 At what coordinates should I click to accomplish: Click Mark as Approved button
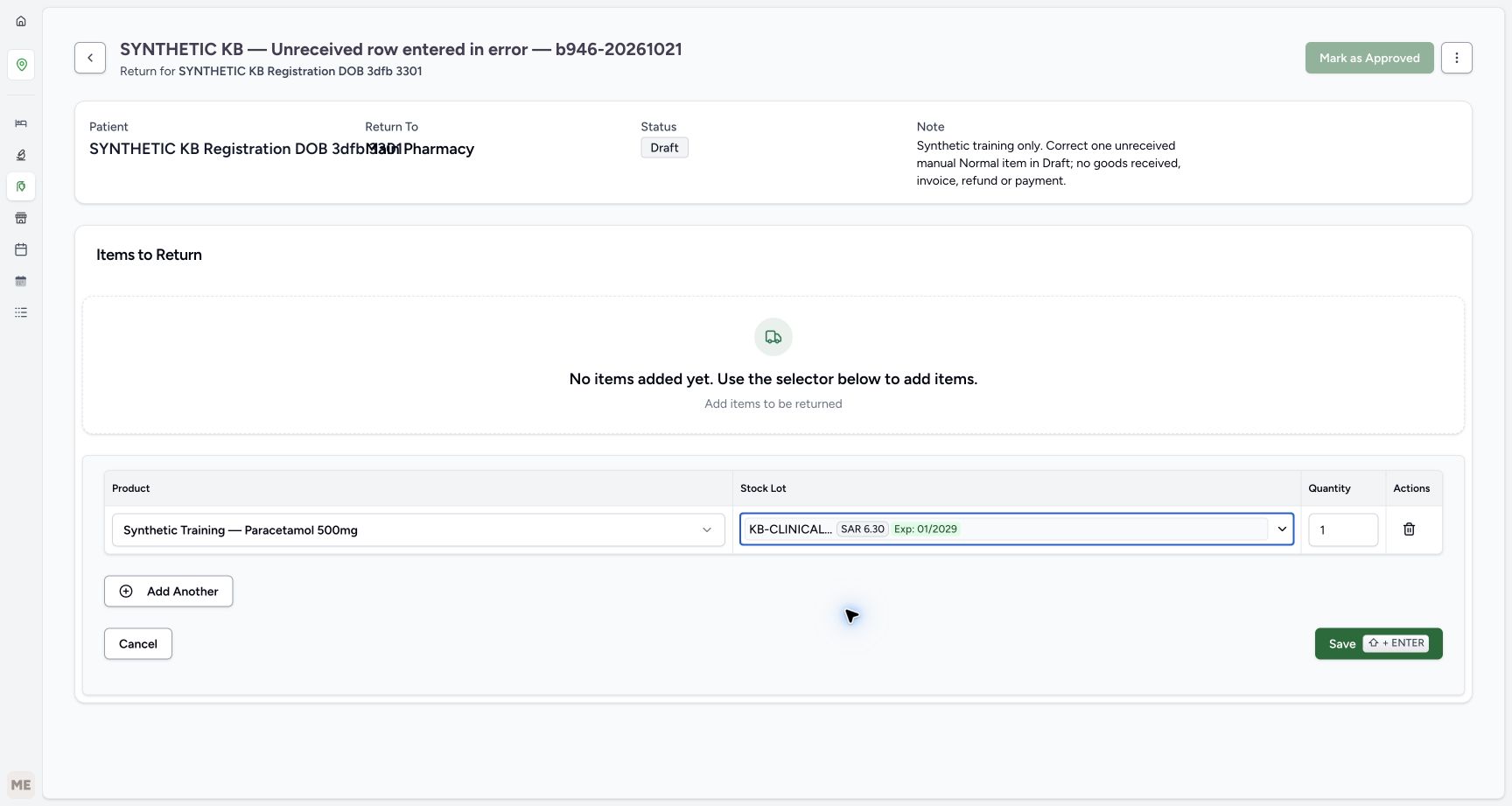[x=1369, y=58]
